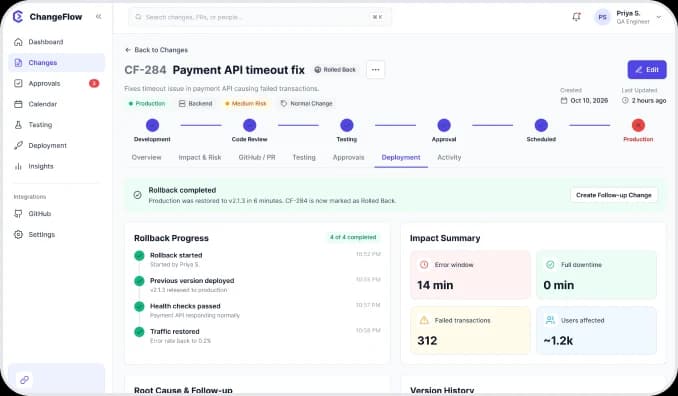Viewport: 678px width, 396px height.
Task: Open the Approvals tab
Action: point(349,157)
